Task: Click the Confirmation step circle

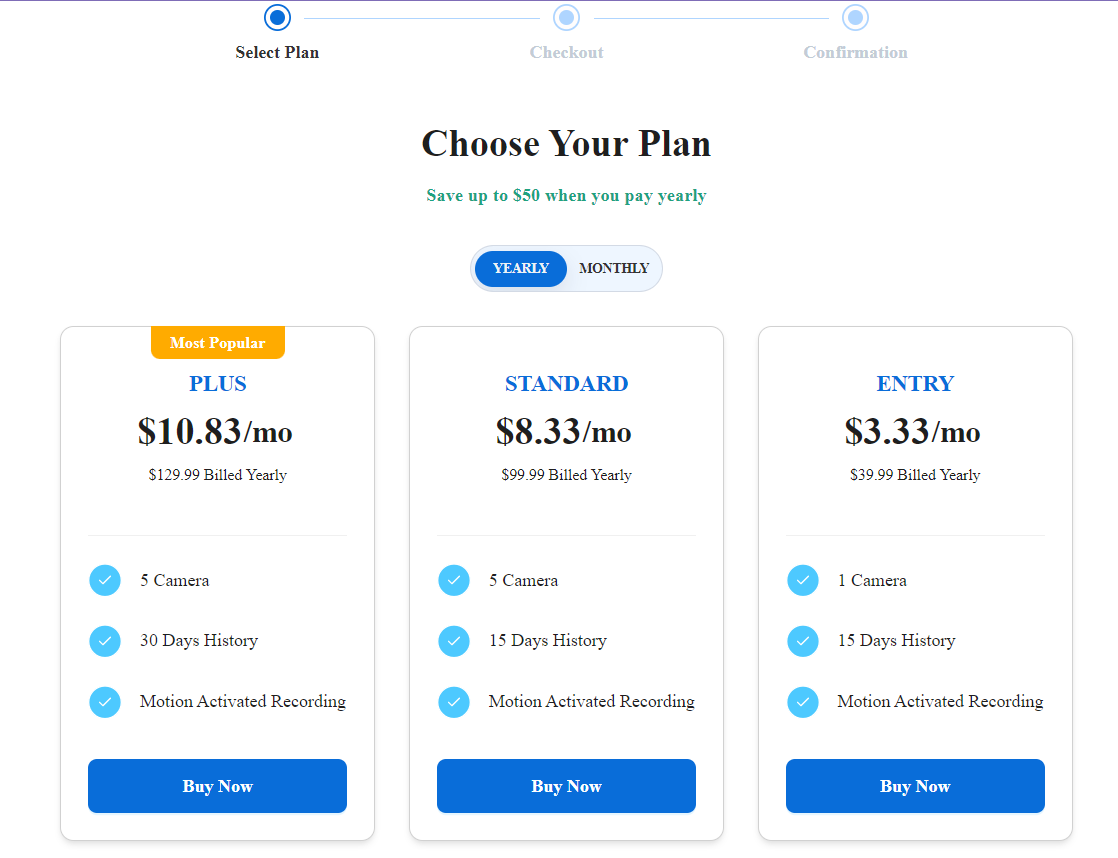Action: [855, 17]
